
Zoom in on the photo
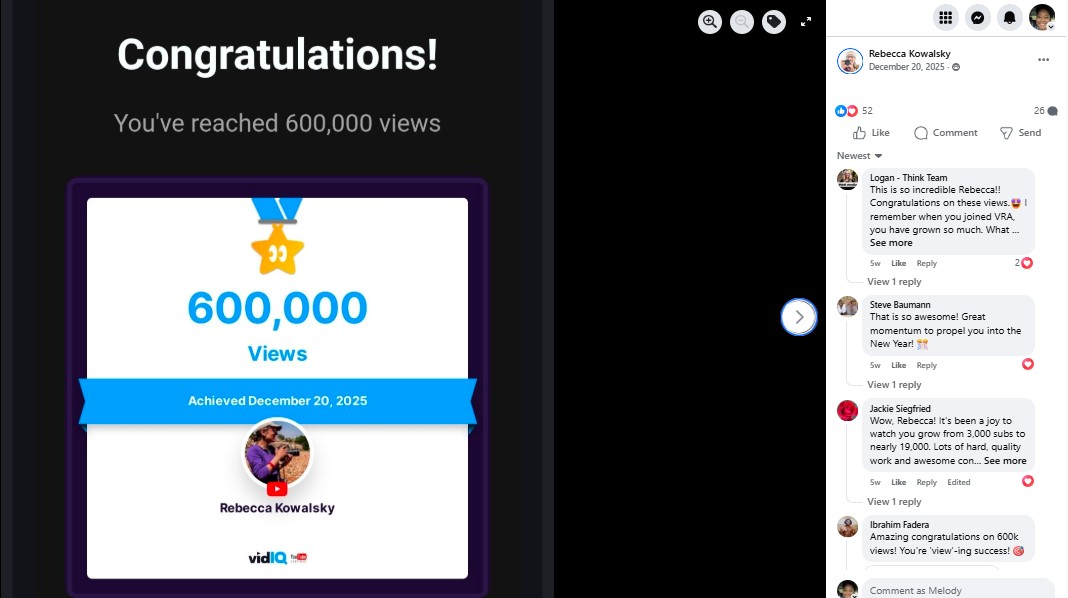point(710,22)
